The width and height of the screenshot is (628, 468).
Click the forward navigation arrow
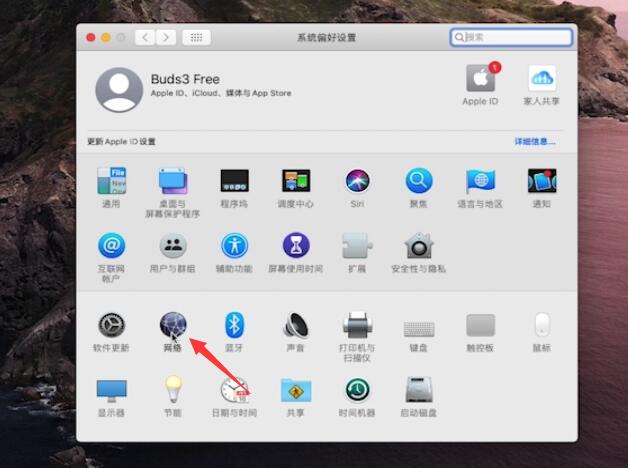[x=166, y=38]
